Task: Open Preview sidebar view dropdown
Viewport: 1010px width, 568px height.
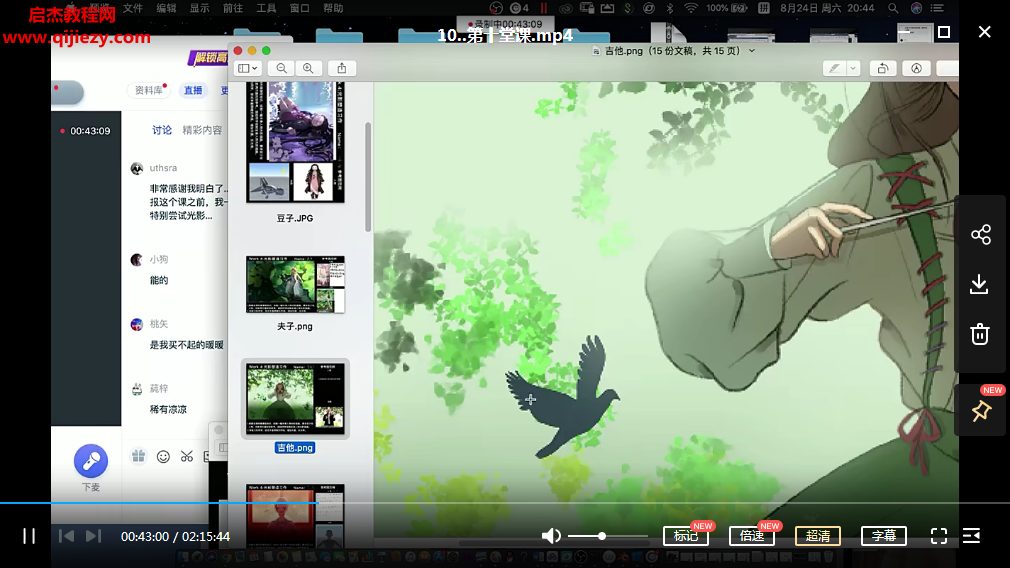Action: click(248, 68)
